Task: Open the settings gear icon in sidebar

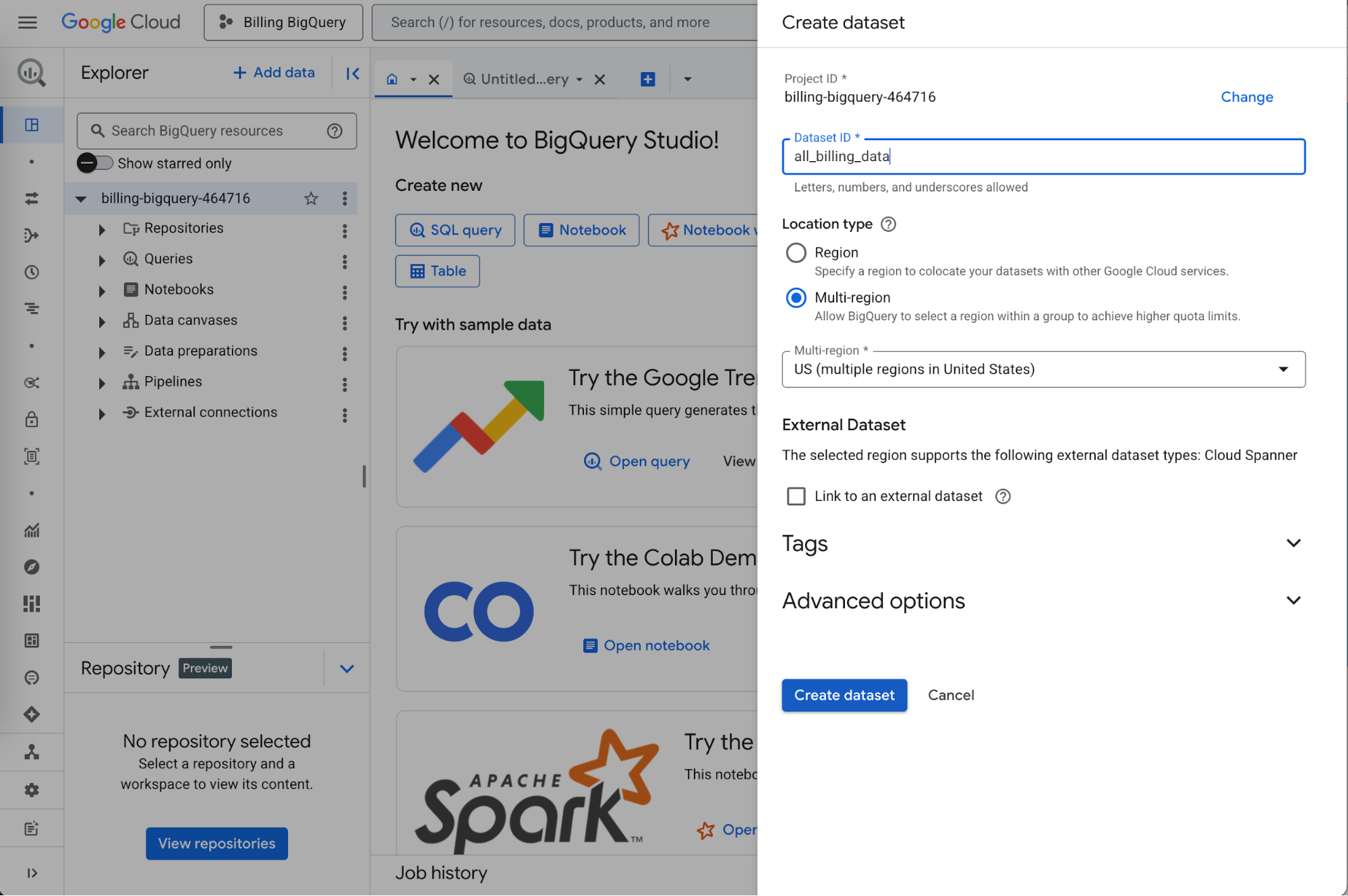Action: click(32, 790)
